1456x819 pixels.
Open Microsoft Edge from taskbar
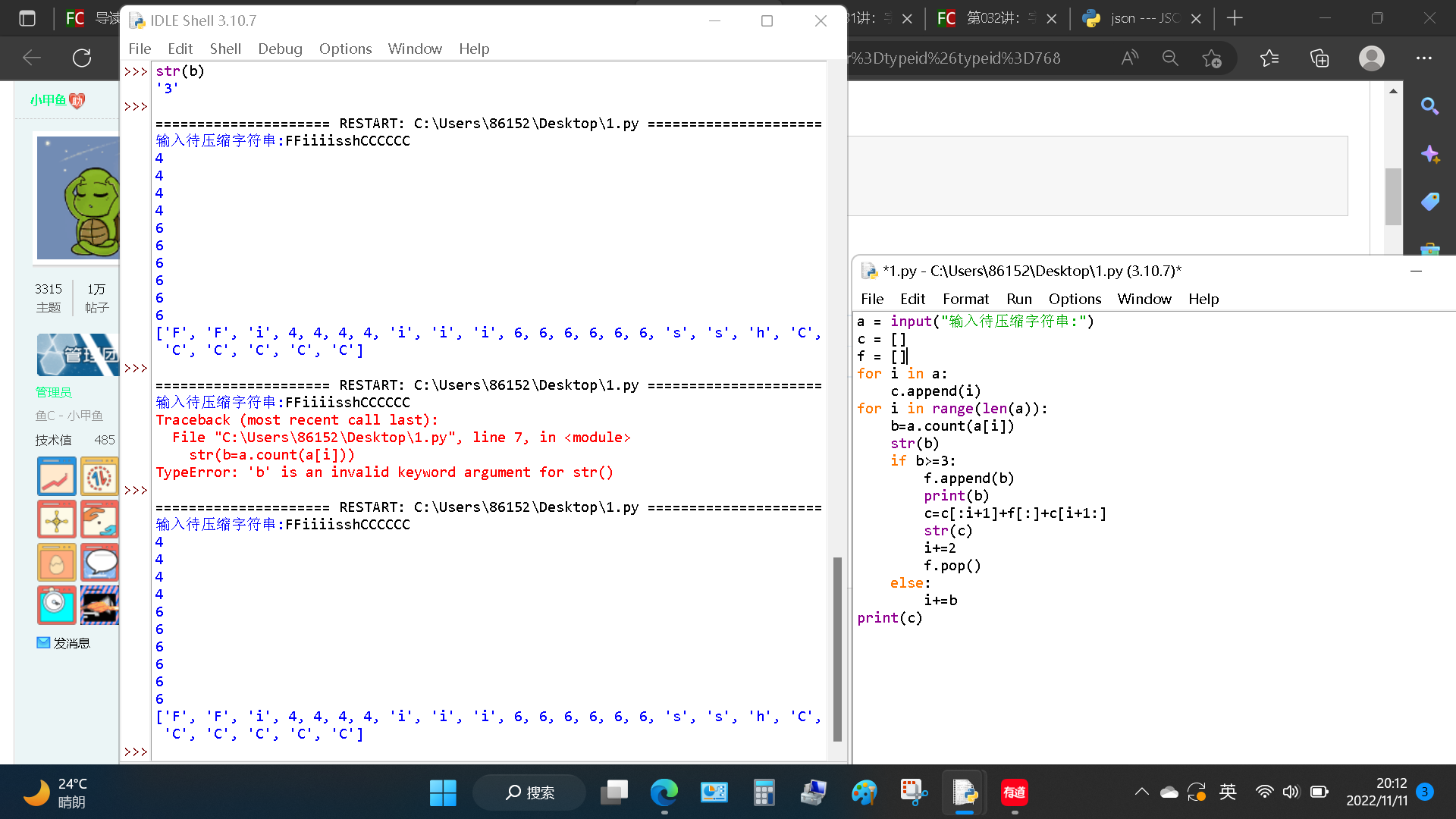(664, 792)
